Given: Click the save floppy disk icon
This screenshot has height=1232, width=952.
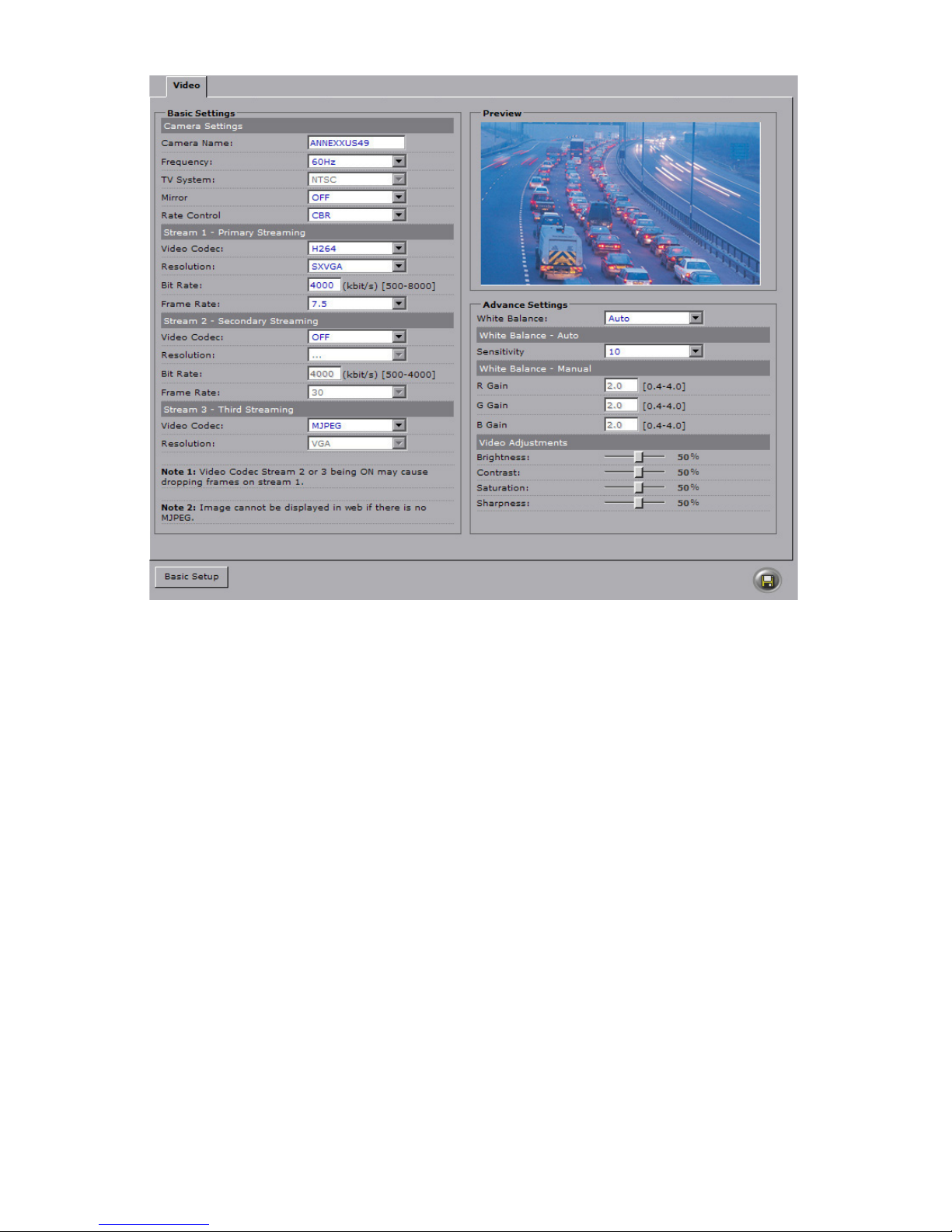Looking at the screenshot, I should [767, 581].
